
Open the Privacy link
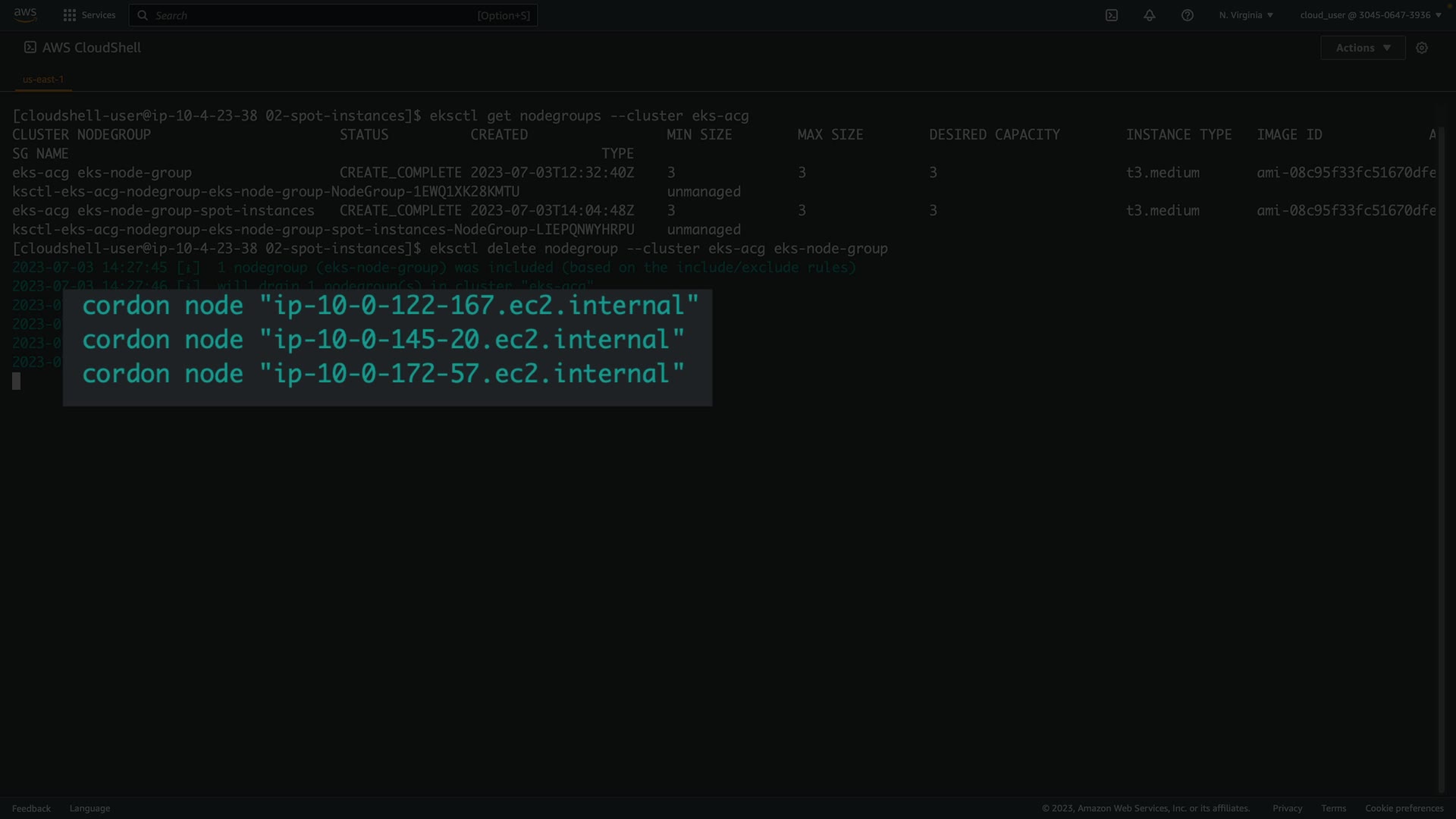tap(1287, 808)
